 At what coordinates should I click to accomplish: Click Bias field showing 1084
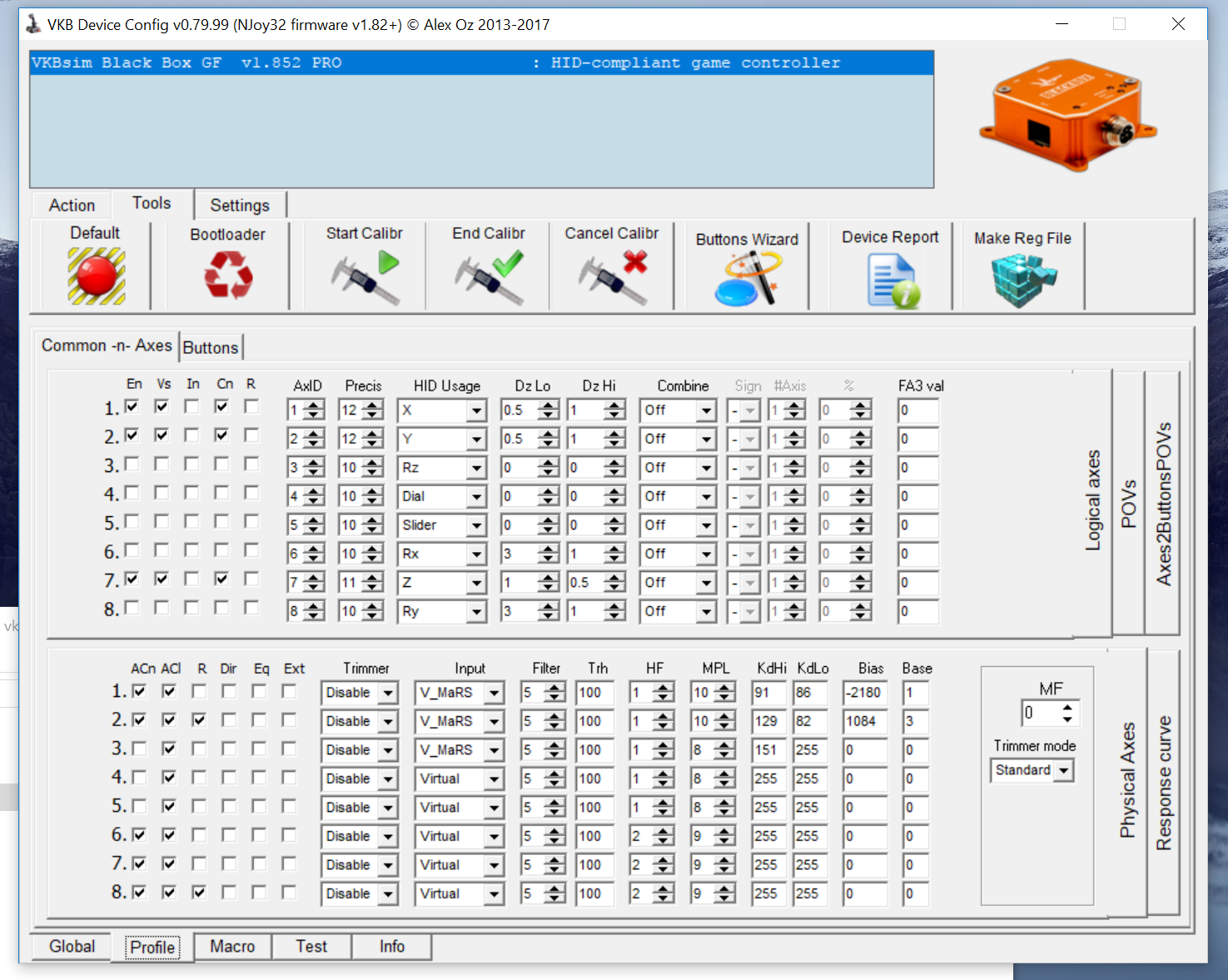(865, 721)
